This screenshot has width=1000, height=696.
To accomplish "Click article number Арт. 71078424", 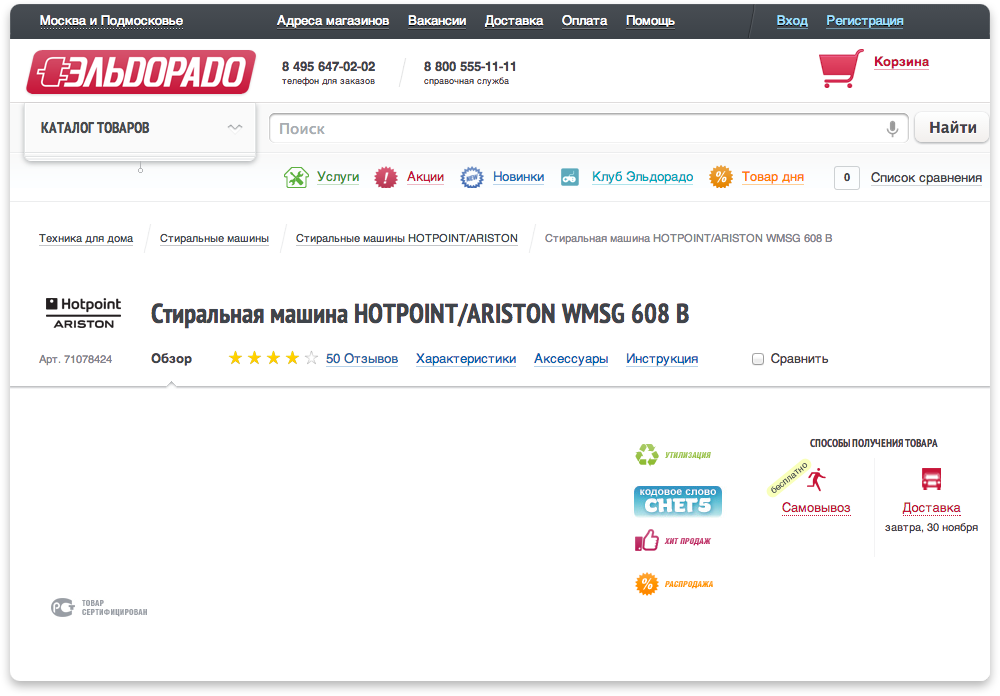I will click(75, 359).
